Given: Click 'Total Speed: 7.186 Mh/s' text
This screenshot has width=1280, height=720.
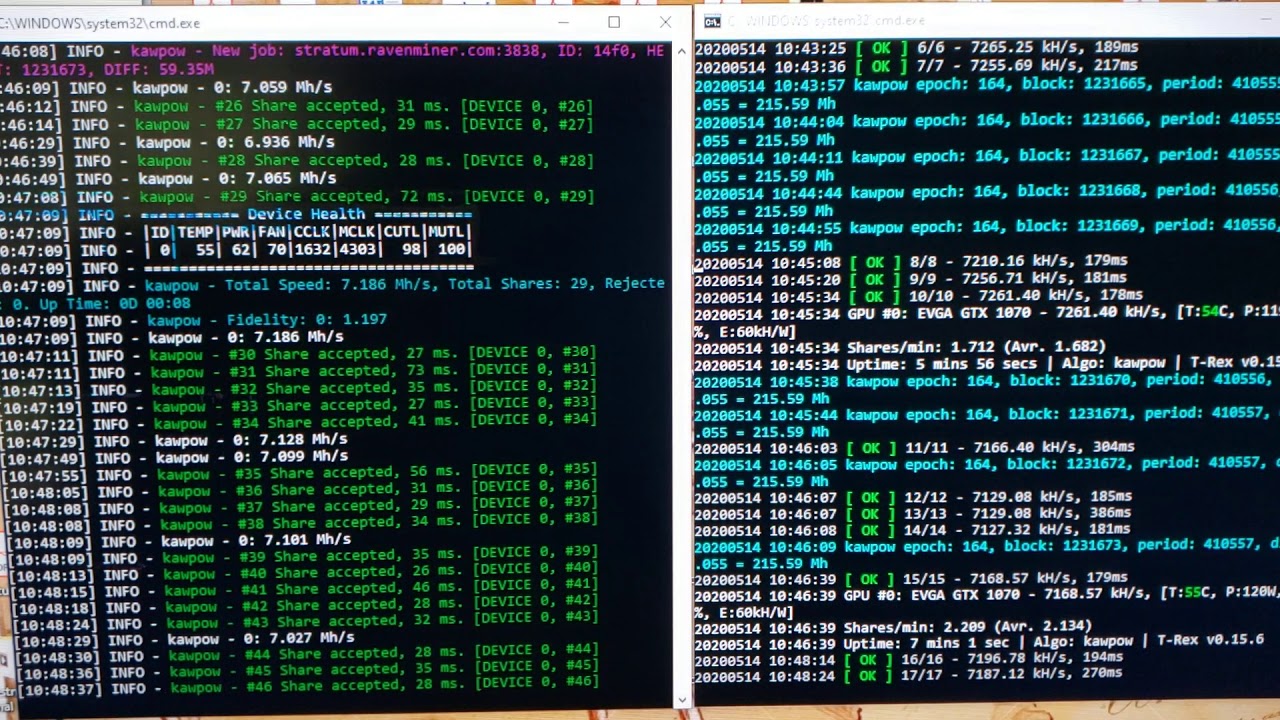Looking at the screenshot, I should click(332, 285).
